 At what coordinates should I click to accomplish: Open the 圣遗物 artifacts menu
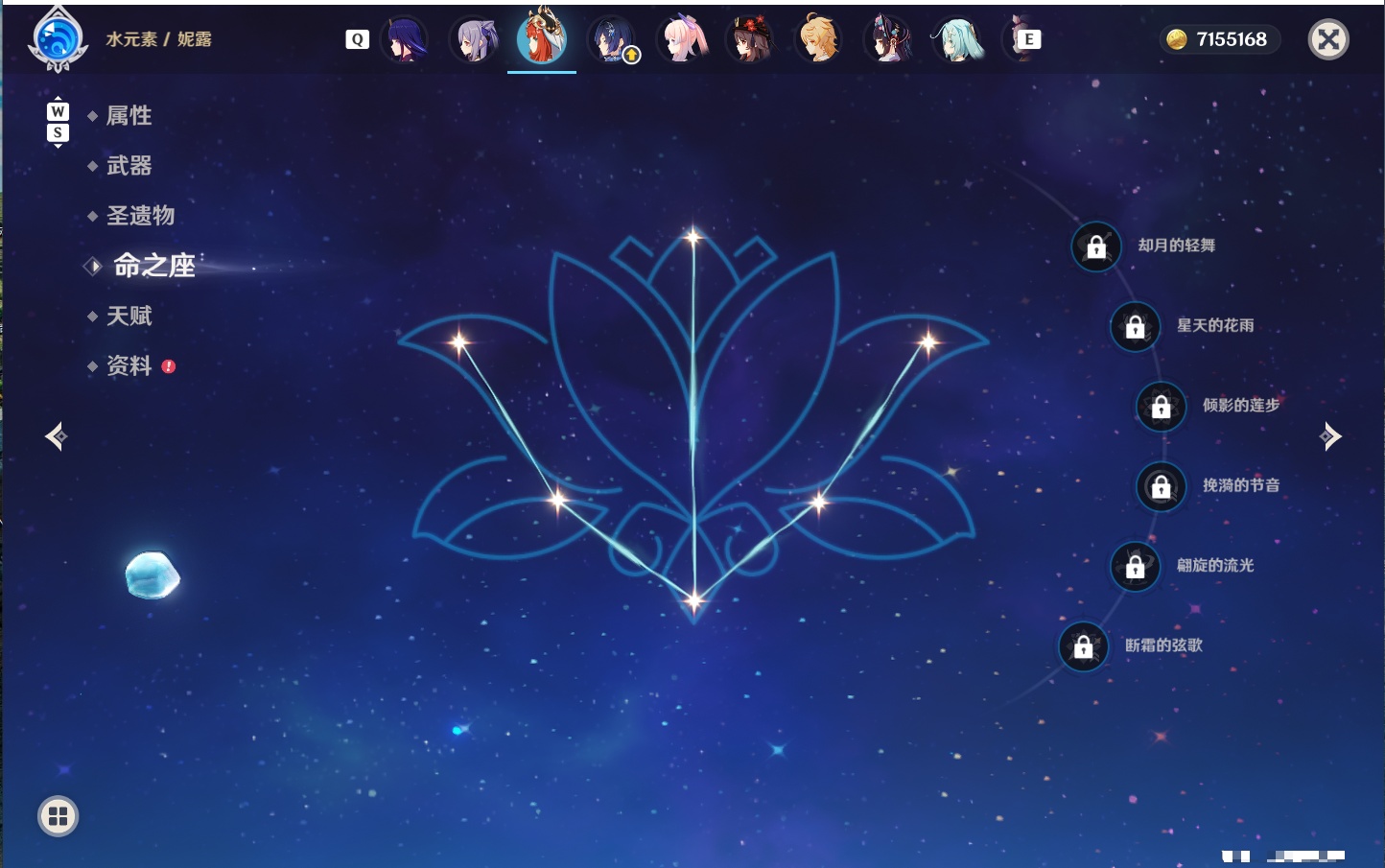pos(140,216)
